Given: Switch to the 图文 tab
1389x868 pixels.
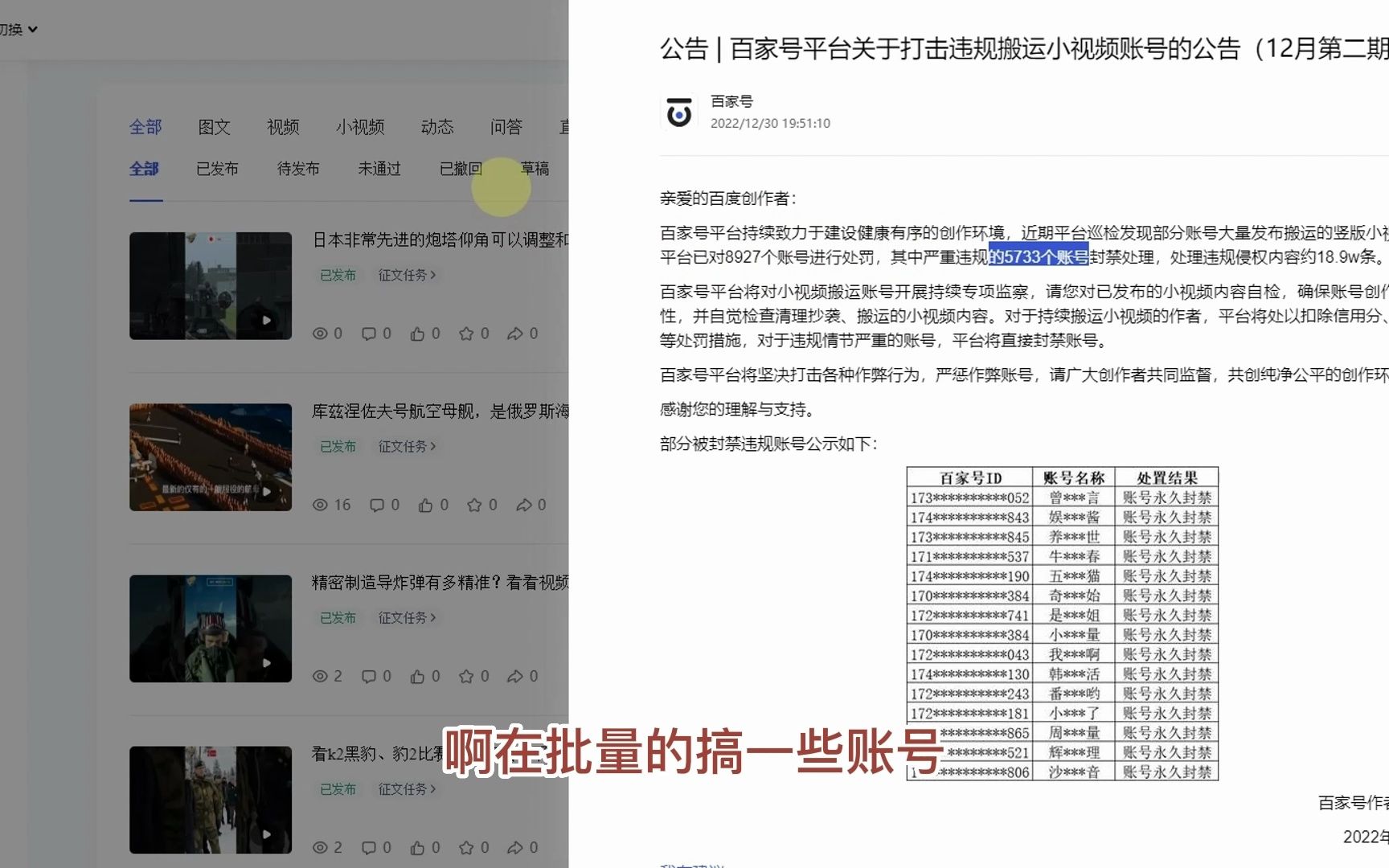Looking at the screenshot, I should (215, 127).
